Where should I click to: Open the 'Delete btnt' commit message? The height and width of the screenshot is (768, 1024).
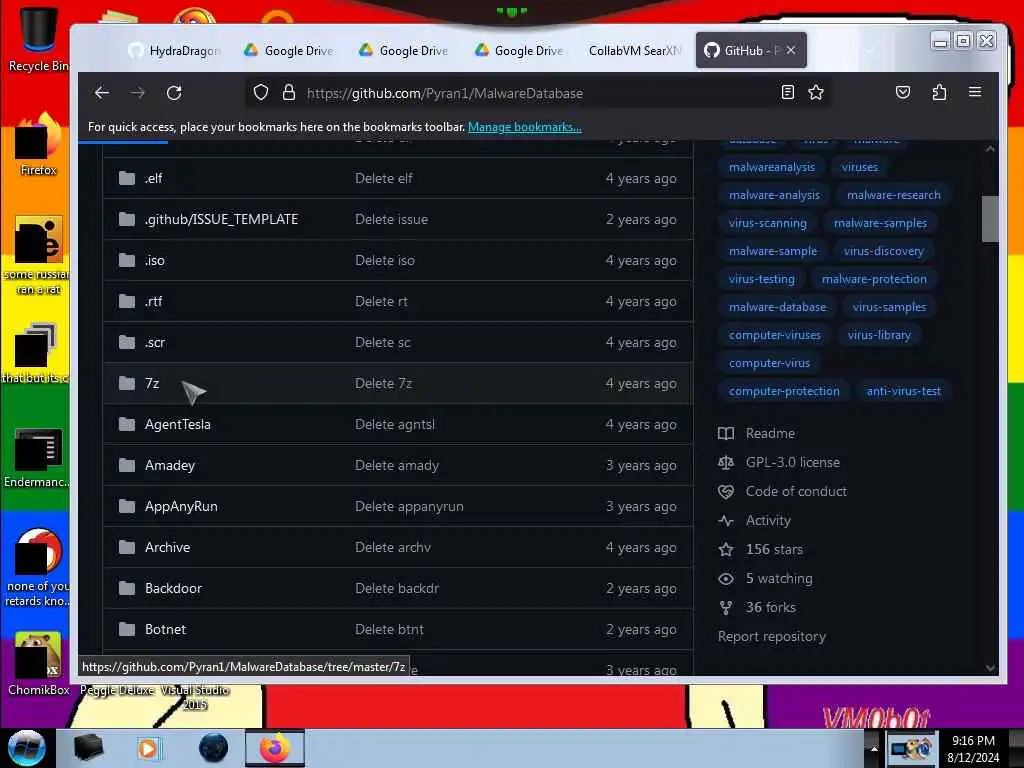(389, 630)
